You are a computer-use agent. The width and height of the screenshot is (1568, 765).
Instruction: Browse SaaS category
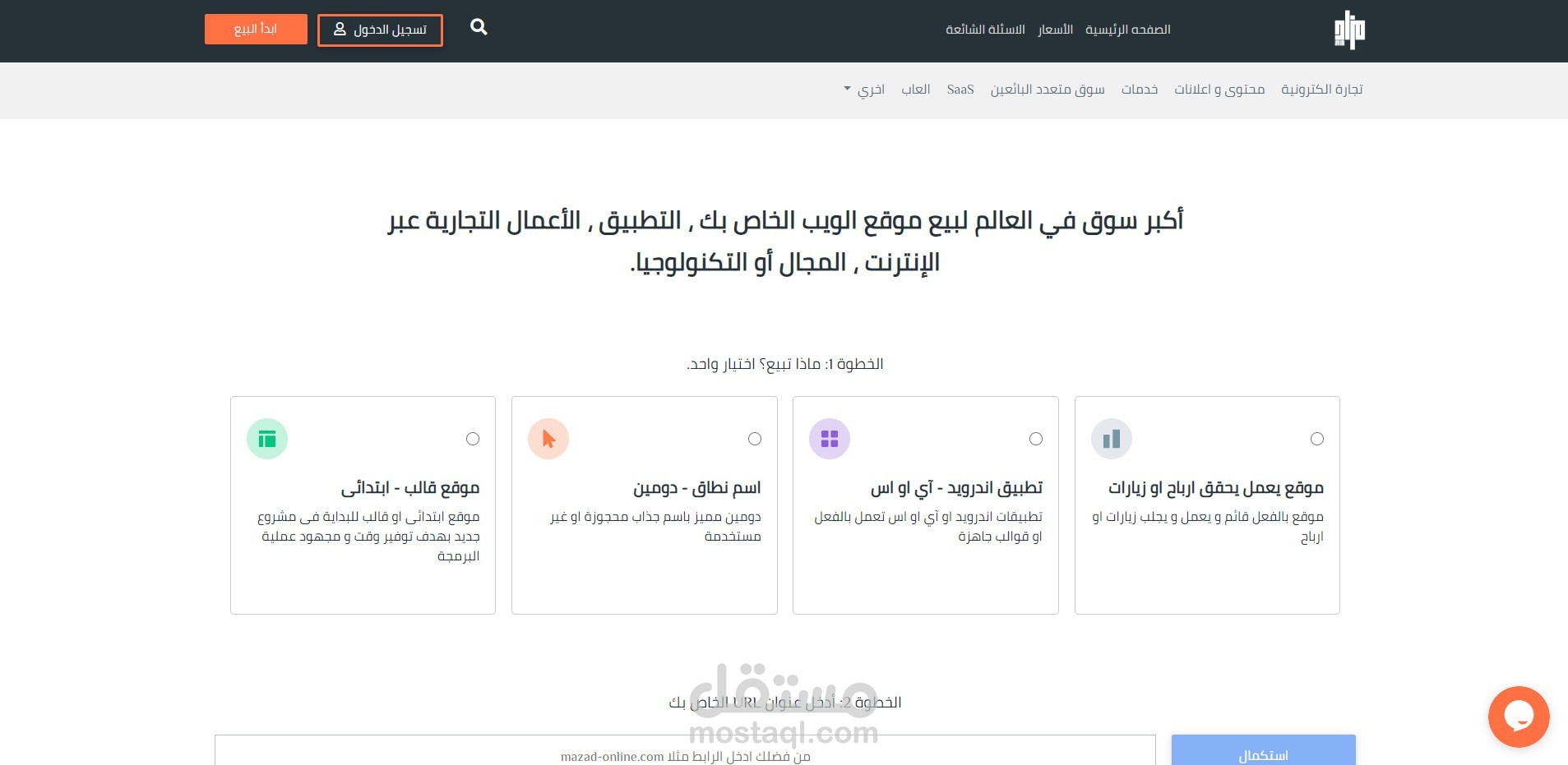(960, 89)
